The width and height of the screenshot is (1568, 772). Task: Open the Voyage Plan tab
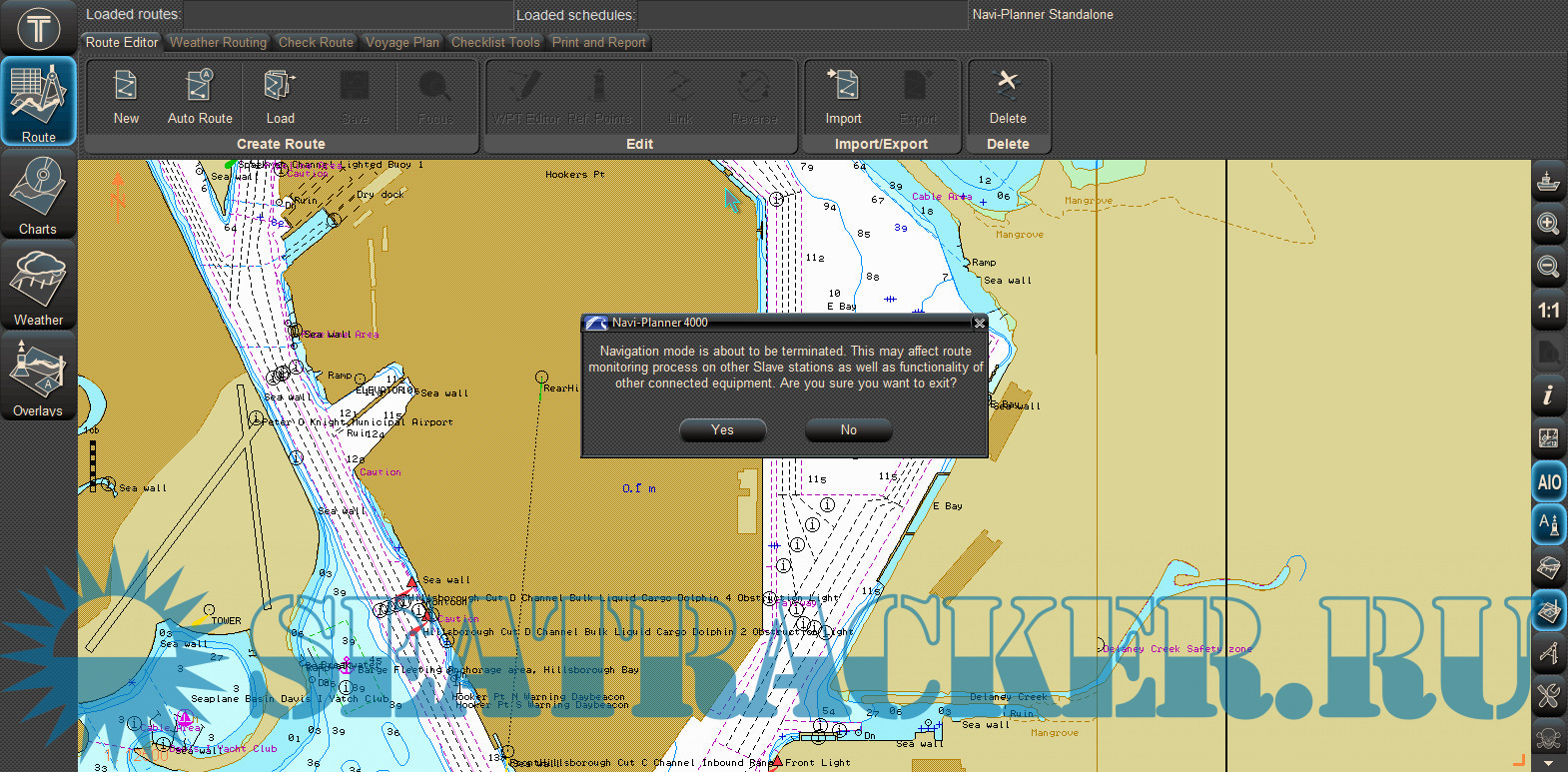click(401, 42)
